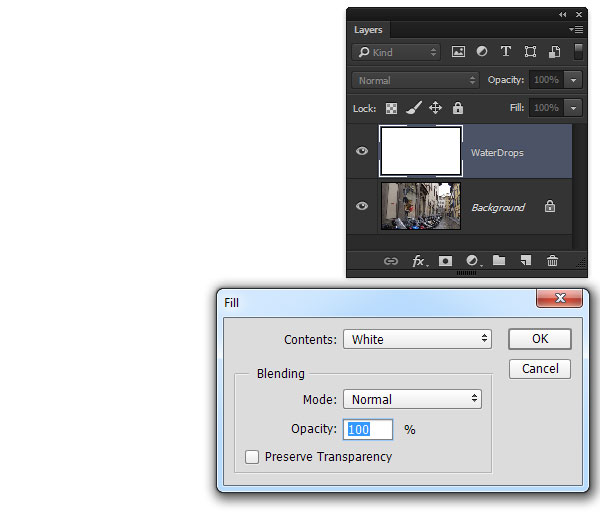The image size is (600, 516).
Task: Click the lock transparent pixels icon
Action: tap(391, 108)
